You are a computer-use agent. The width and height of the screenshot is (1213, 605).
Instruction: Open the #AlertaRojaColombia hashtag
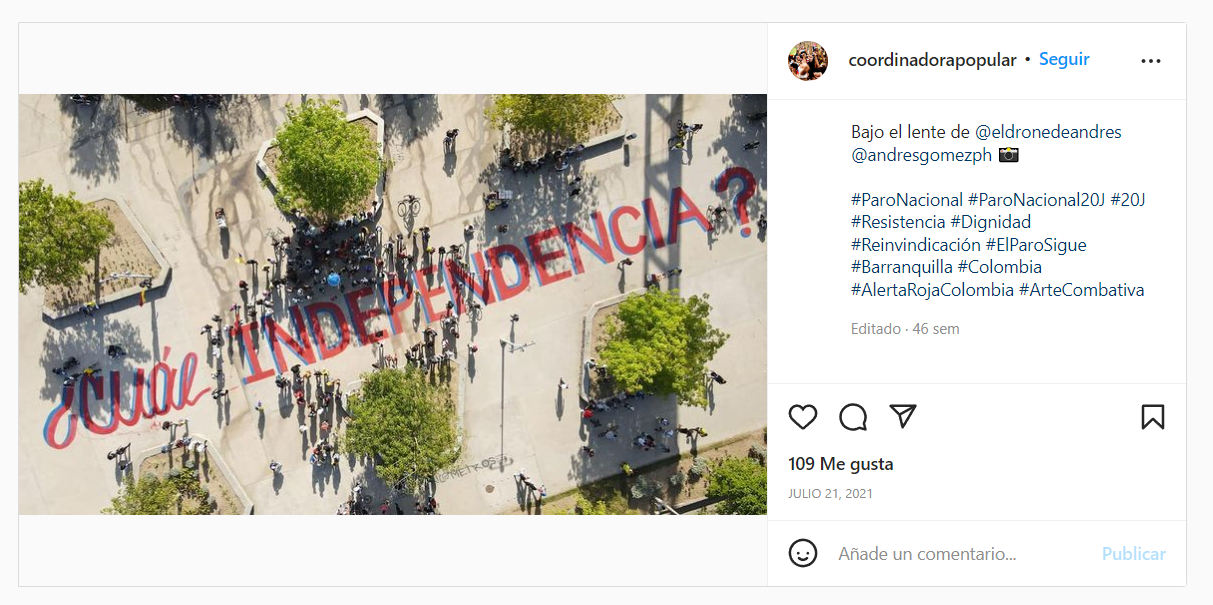tap(932, 291)
